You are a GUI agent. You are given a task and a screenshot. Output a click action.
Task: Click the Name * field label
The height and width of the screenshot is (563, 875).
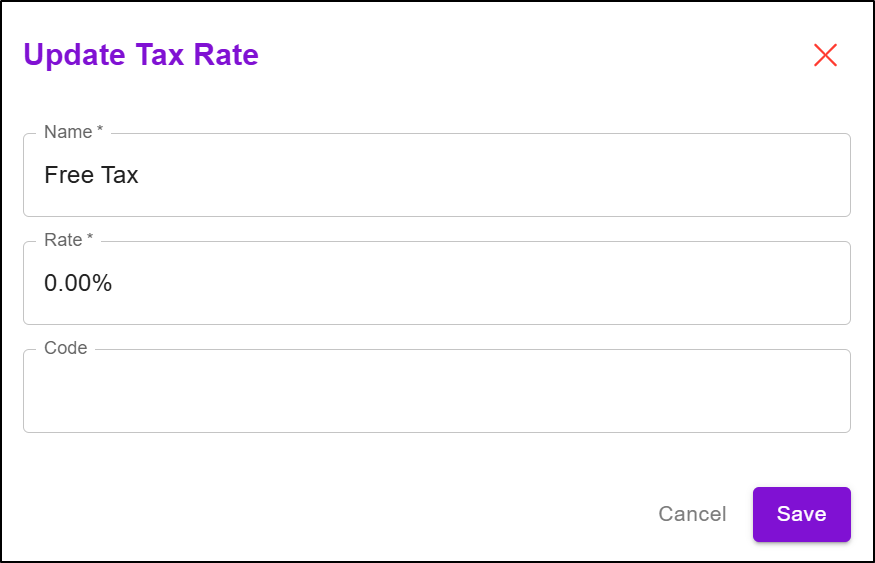74,132
